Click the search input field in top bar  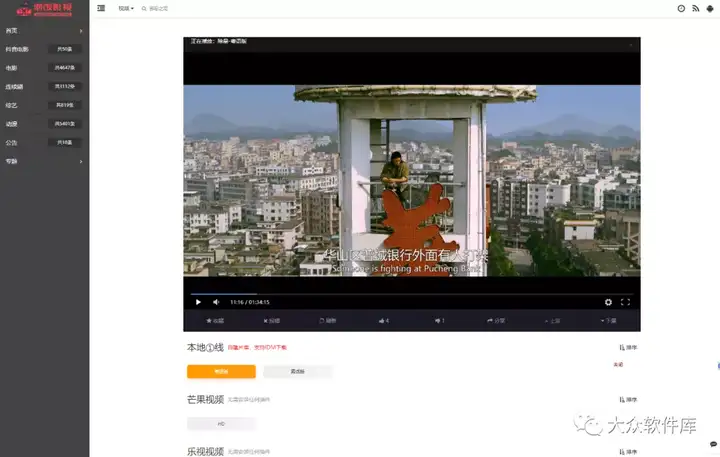click(159, 8)
